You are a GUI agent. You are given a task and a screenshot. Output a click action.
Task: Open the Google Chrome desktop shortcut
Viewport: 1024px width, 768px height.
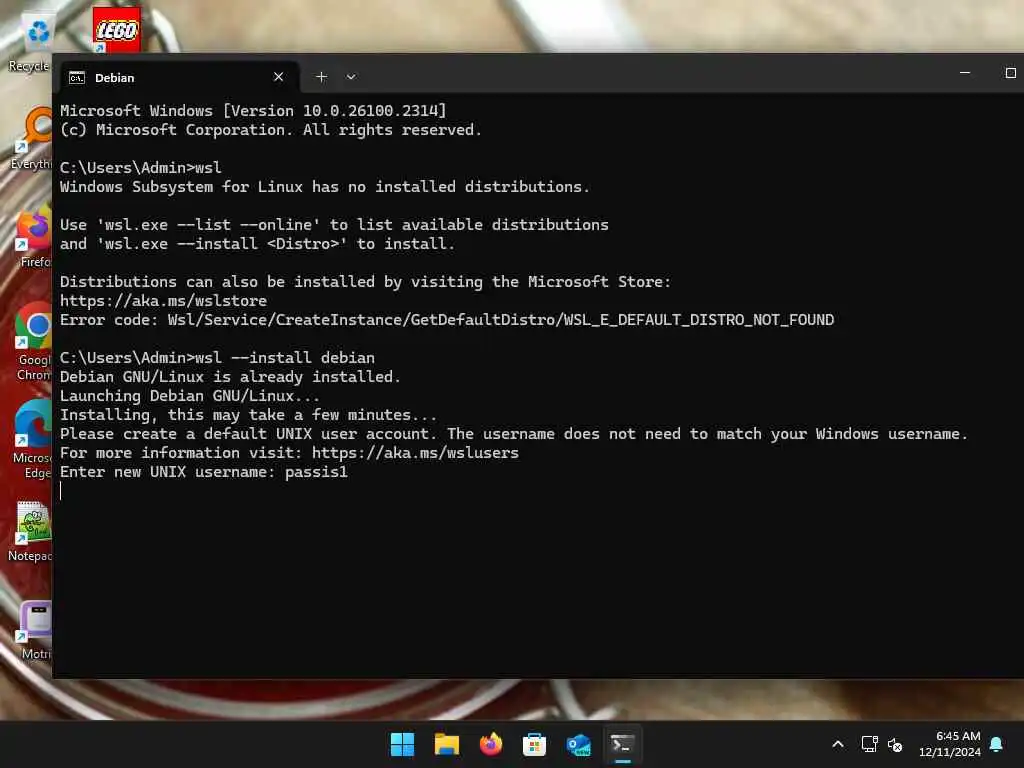click(x=33, y=341)
